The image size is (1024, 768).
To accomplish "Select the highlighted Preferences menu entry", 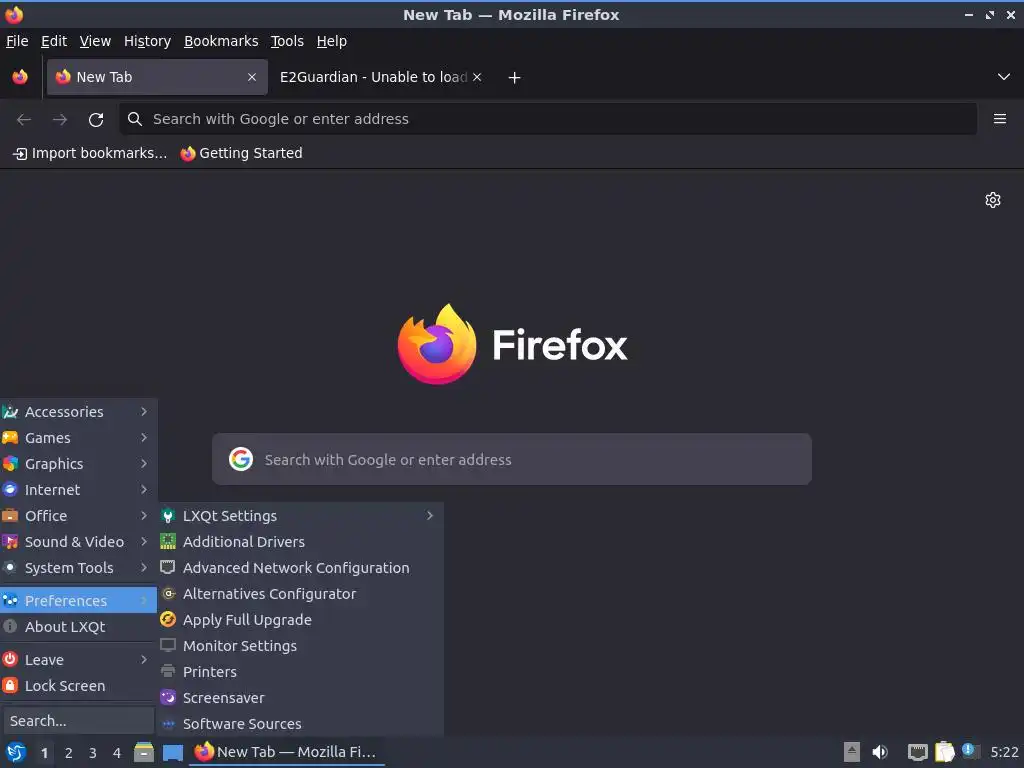I will pos(78,600).
